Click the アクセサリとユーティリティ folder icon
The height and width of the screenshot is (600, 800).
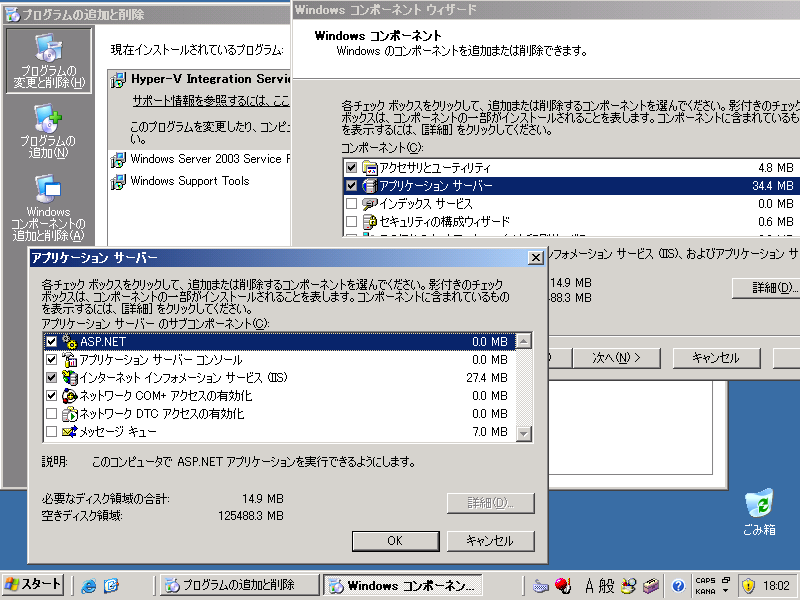point(369,167)
